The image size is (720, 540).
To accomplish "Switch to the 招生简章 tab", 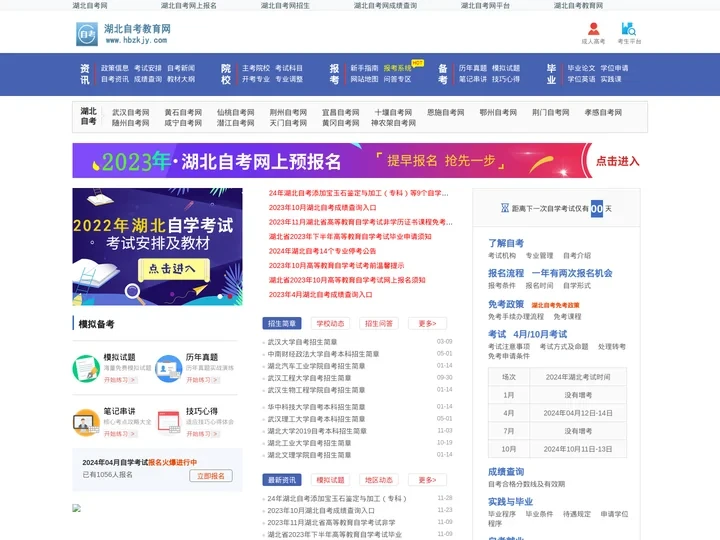I will [282, 324].
